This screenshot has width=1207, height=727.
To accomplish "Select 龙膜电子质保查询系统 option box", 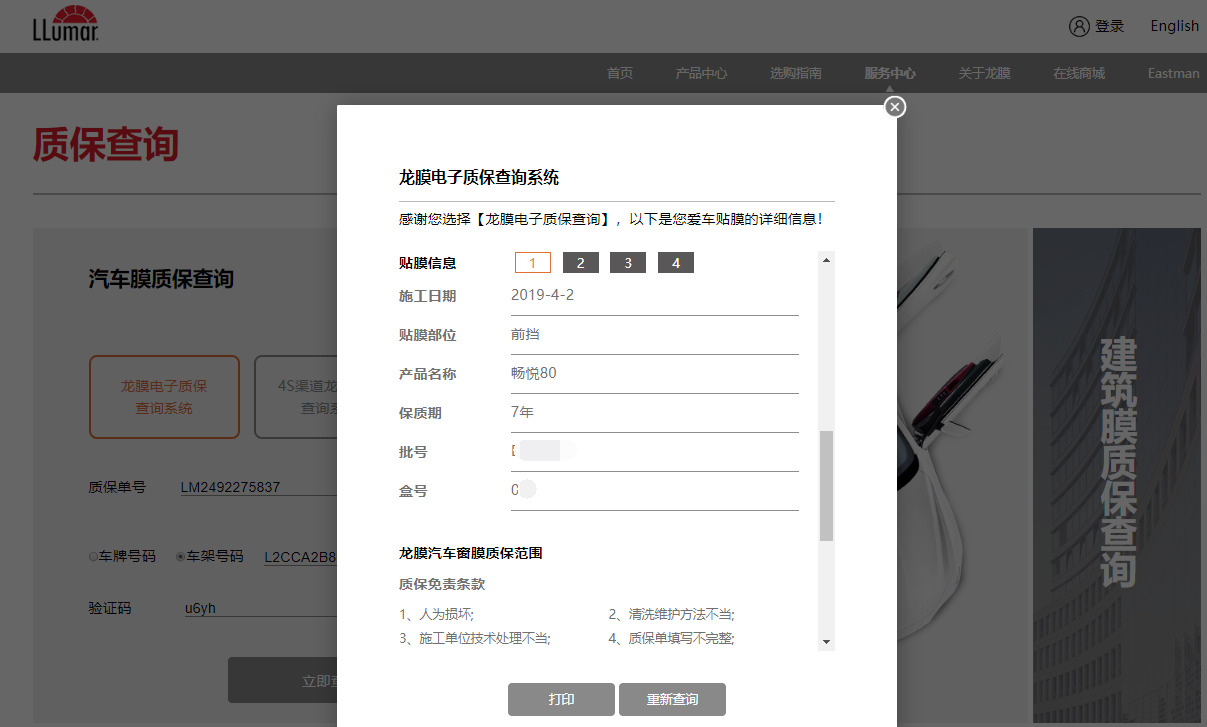I will pyautogui.click(x=164, y=397).
